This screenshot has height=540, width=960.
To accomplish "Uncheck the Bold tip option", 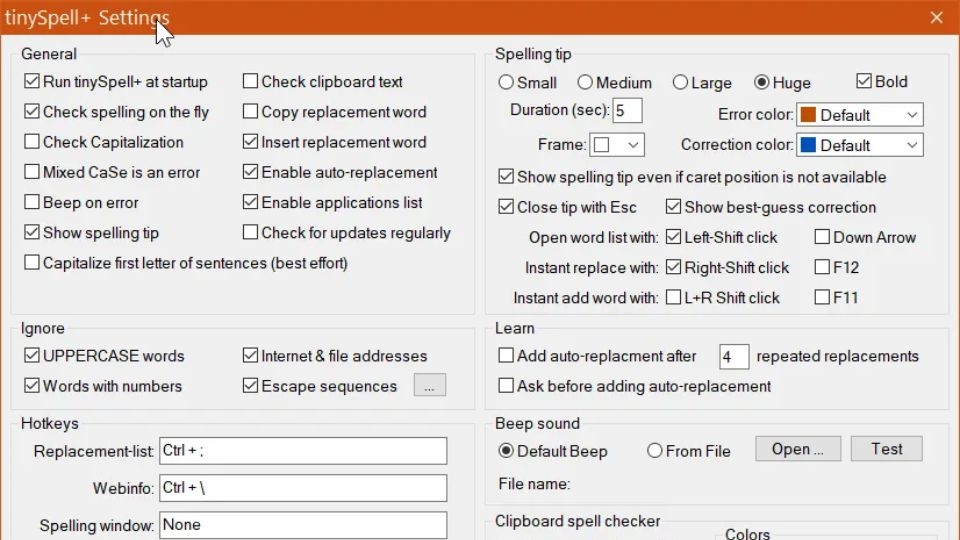I will [x=864, y=81].
